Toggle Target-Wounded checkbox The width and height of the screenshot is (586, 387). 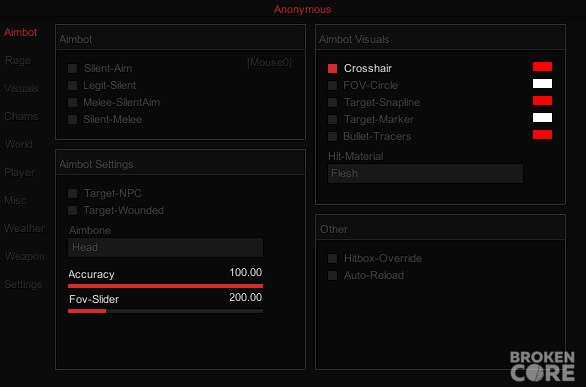tap(73, 211)
